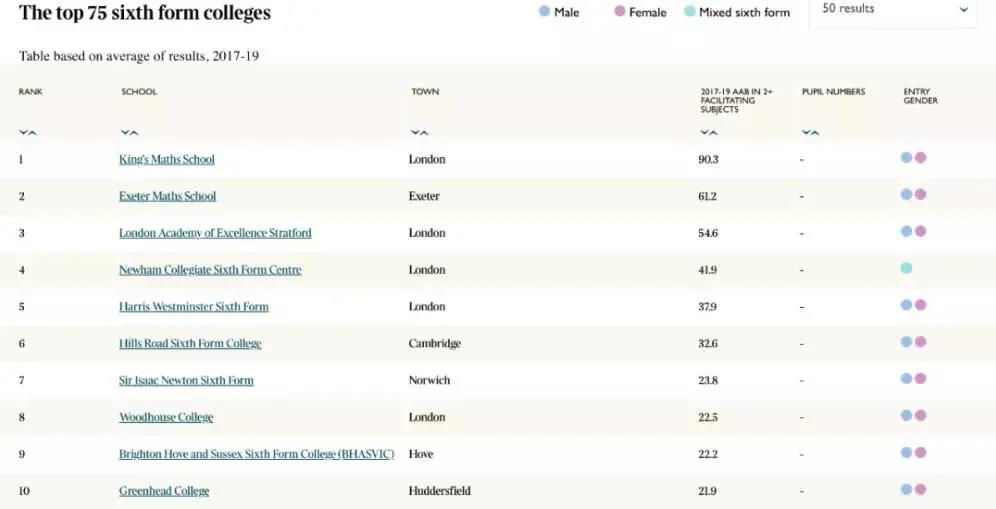Click the 32.6 score value

click(708, 343)
